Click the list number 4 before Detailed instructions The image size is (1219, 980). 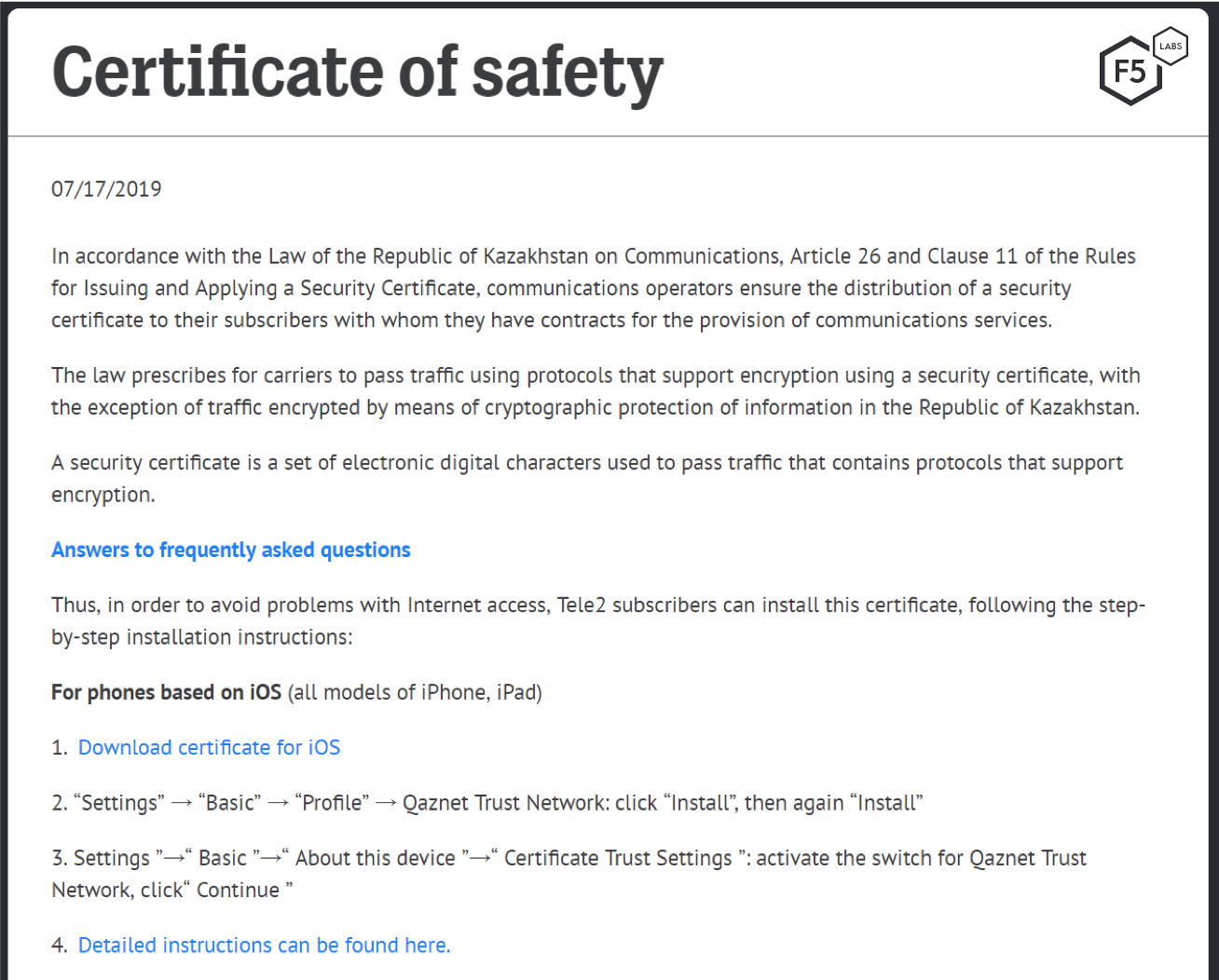59,945
